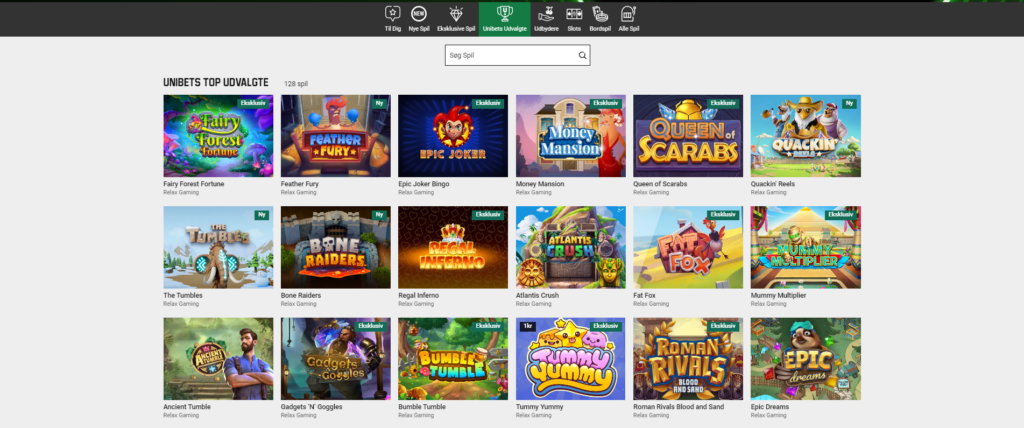
Task: Open Roman Rivals Blood and Sand thumbnail
Action: point(688,359)
